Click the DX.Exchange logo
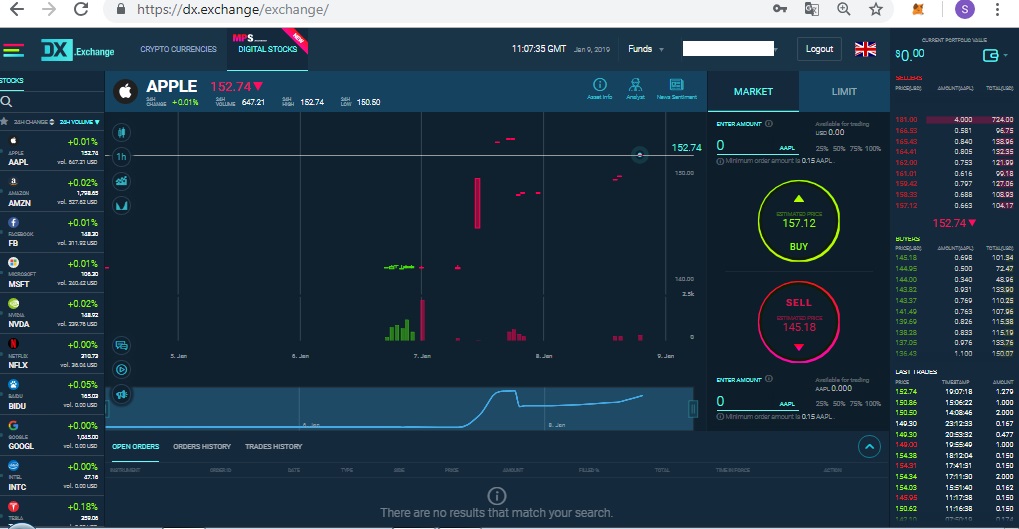 (x=77, y=50)
